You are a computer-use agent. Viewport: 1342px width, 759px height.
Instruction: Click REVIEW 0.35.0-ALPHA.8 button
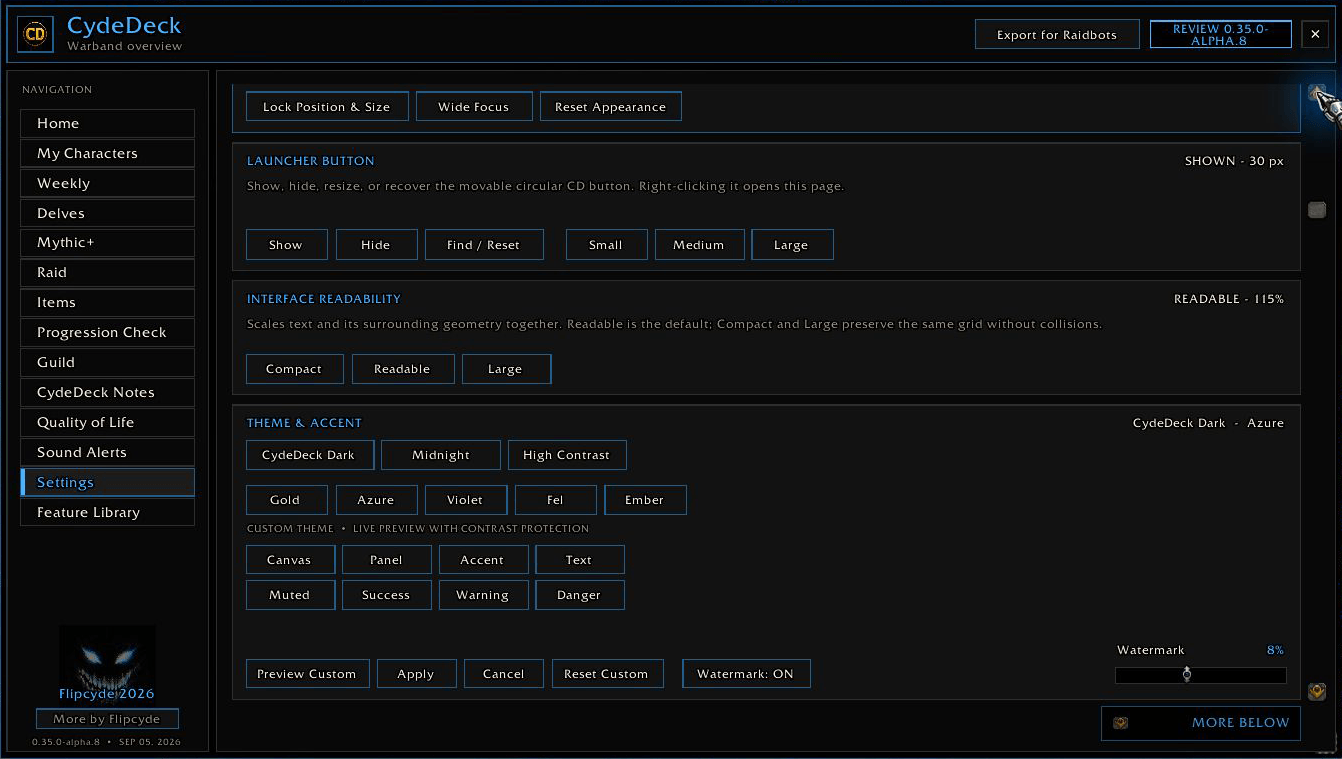(x=1220, y=35)
